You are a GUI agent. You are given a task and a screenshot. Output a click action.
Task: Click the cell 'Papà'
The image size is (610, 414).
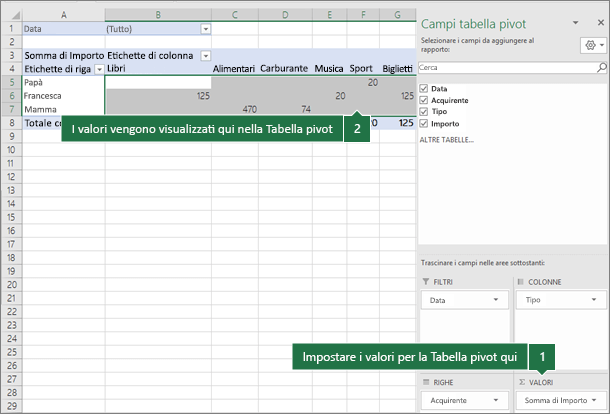coord(64,82)
